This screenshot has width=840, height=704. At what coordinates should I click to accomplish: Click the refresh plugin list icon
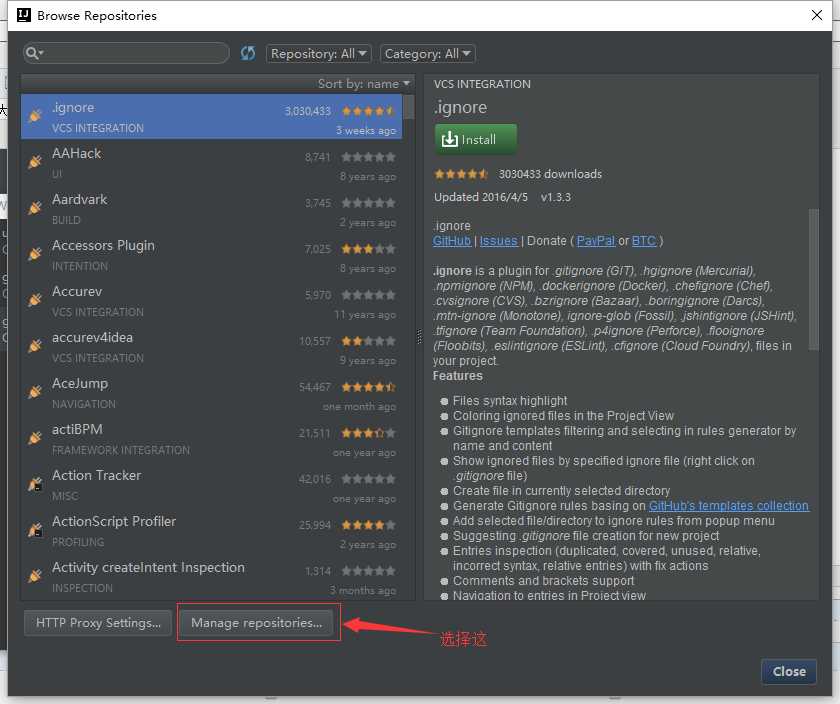tap(248, 53)
